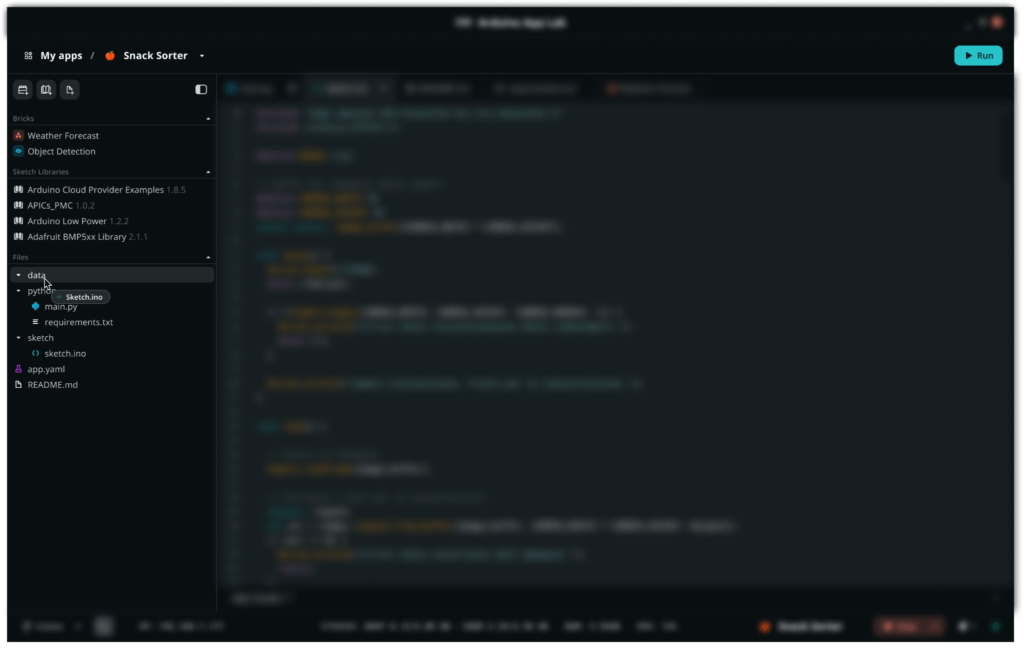Open the Snack Sorter app dropdown arrow
The height and width of the screenshot is (649, 1024).
(202, 56)
